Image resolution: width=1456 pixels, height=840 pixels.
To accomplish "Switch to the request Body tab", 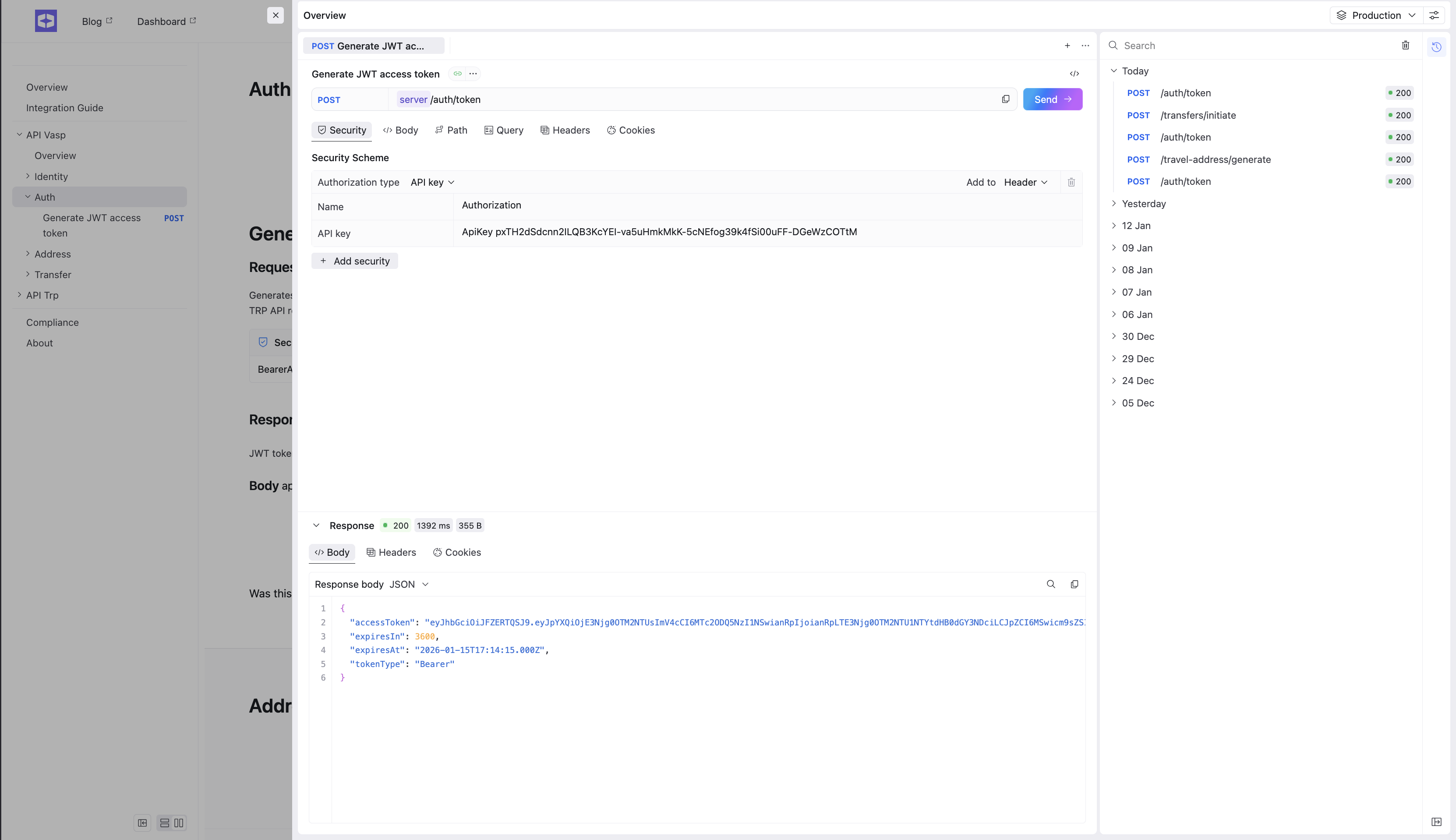I will [x=400, y=131].
